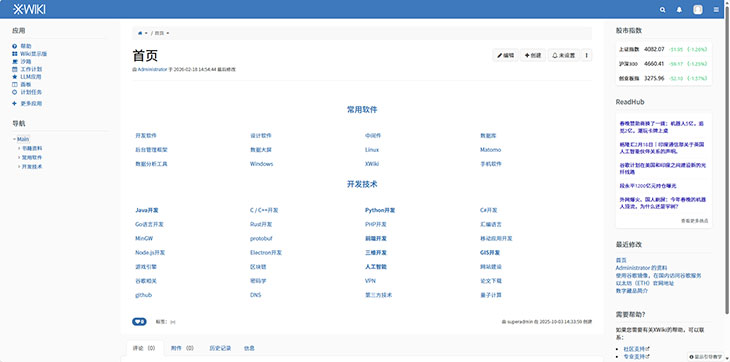The height and width of the screenshot is (362, 730).
Task: Open the page's more actions kebab menu
Action: coord(586,55)
